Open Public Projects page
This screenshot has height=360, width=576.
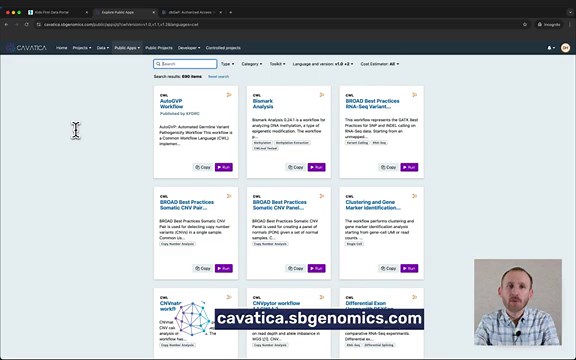click(159, 48)
